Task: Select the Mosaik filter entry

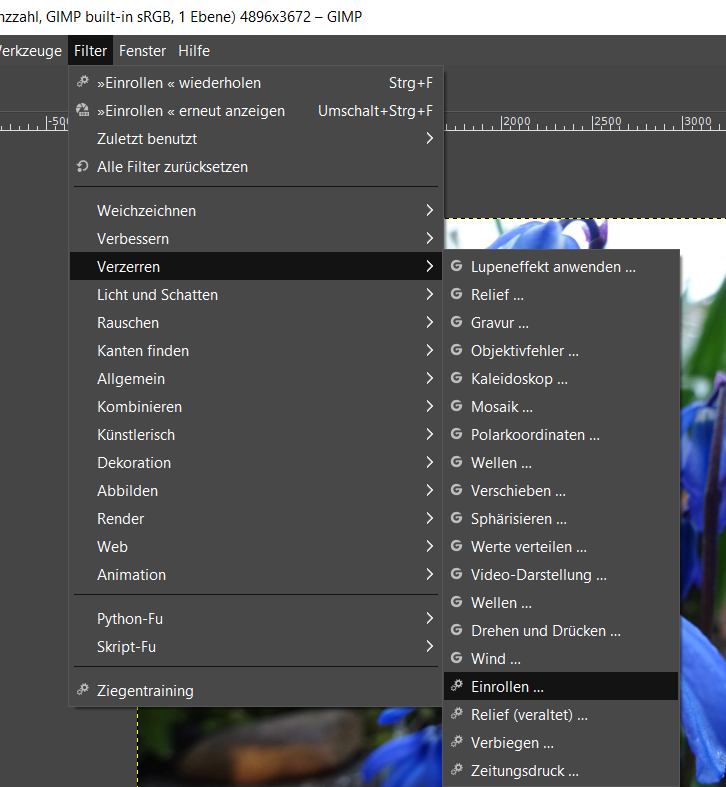Action: pos(501,407)
